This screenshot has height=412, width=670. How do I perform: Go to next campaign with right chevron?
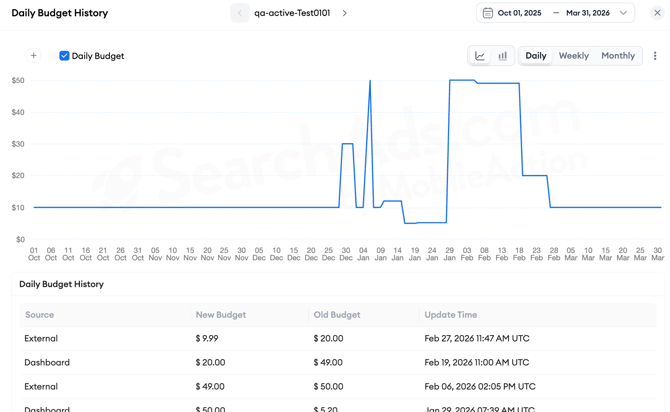tap(345, 13)
